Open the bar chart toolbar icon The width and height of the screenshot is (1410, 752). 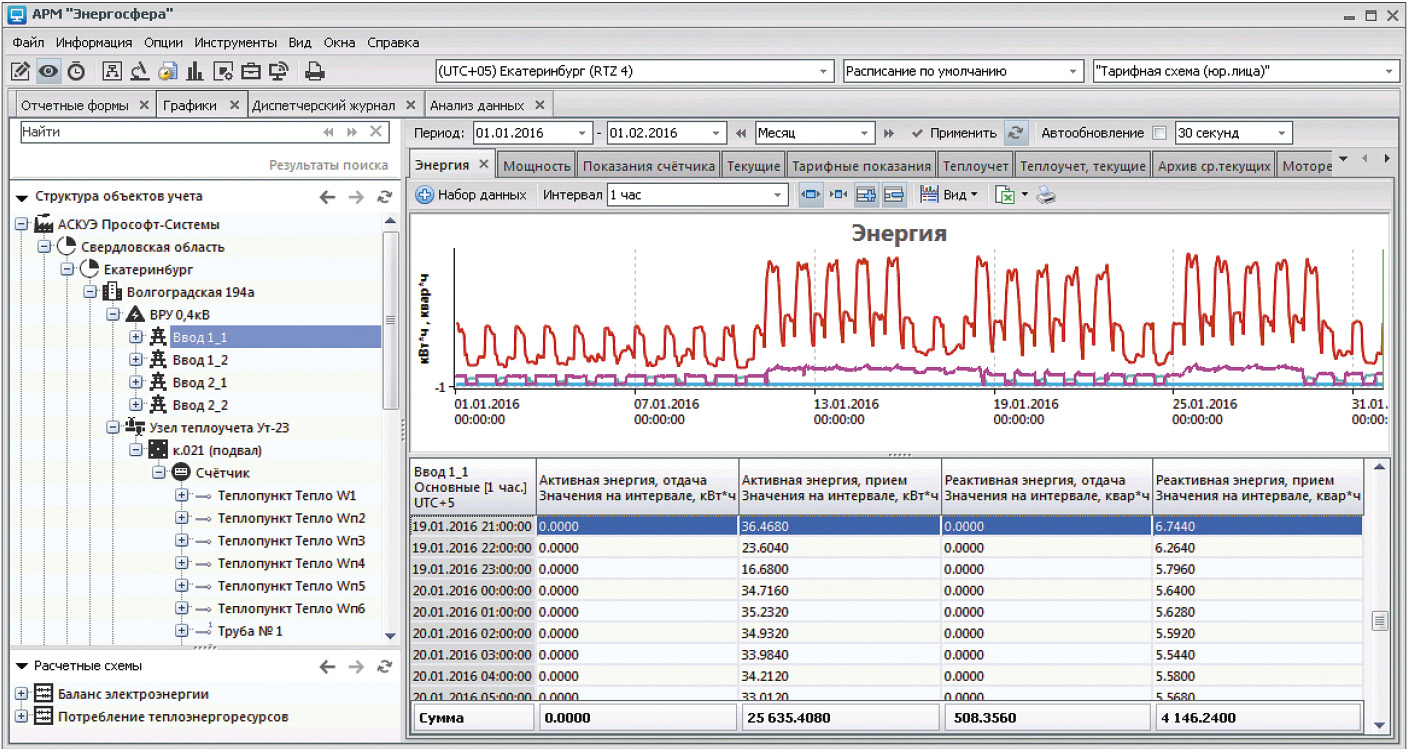pos(195,71)
